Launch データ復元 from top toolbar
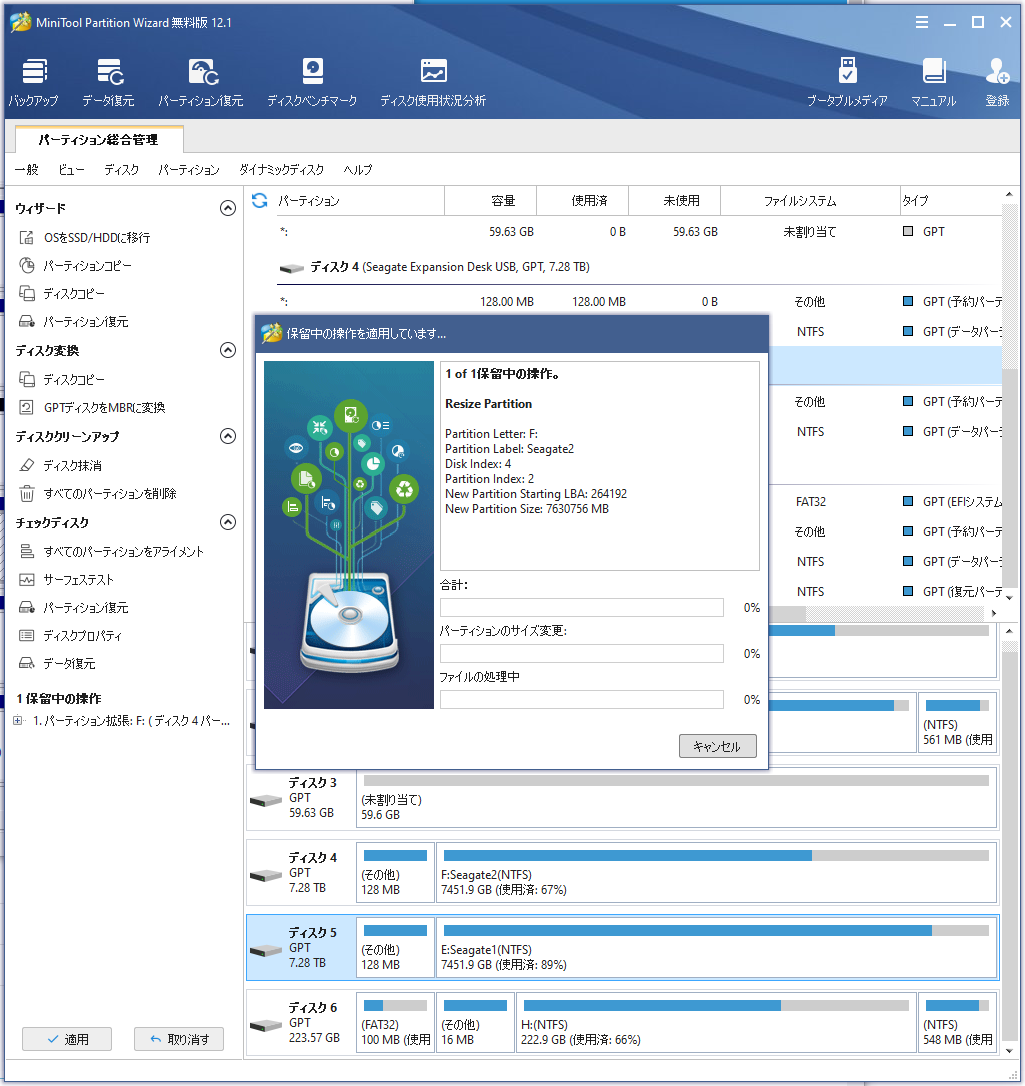Viewport: 1025px width, 1086px height. click(108, 82)
